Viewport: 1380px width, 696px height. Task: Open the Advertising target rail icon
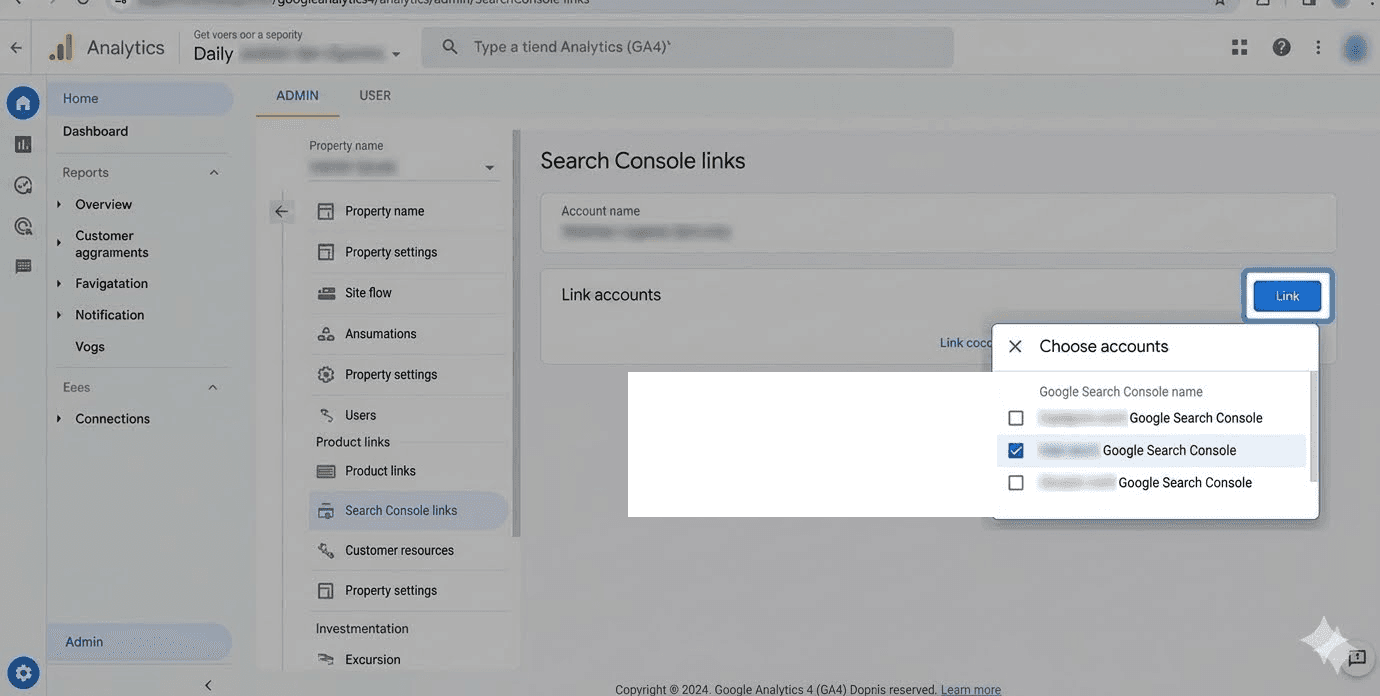23,226
